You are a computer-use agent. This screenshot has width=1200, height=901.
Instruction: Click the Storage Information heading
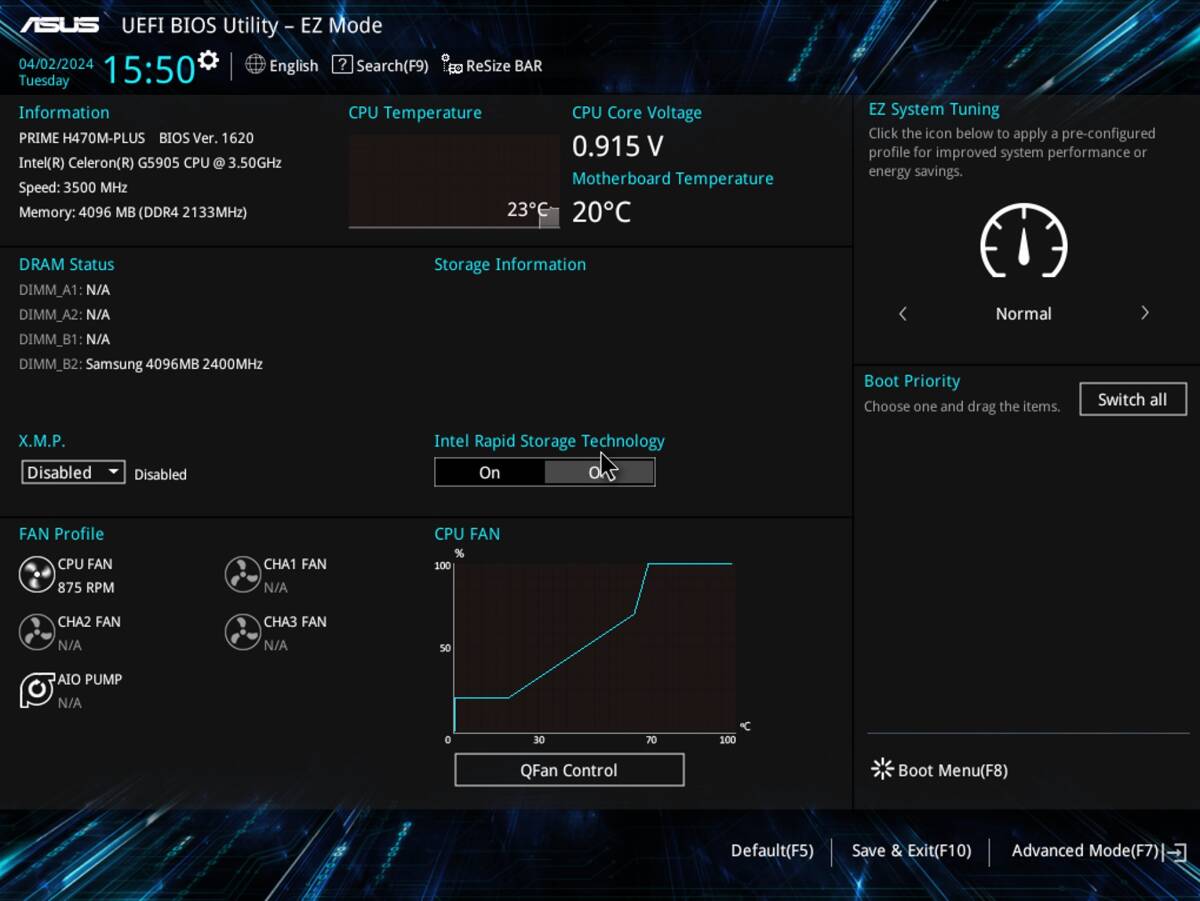[510, 265]
